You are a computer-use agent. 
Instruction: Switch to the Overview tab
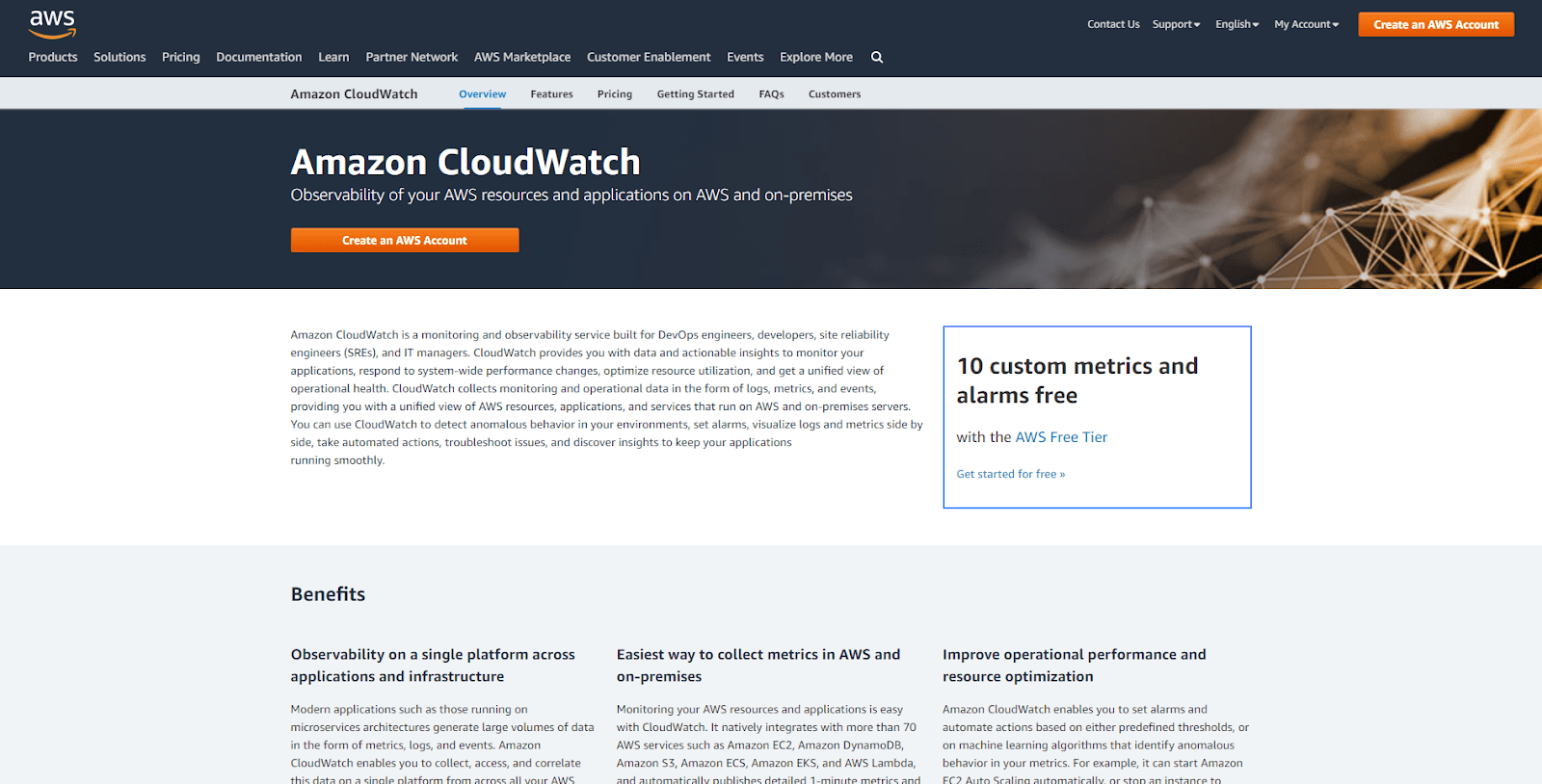[482, 93]
